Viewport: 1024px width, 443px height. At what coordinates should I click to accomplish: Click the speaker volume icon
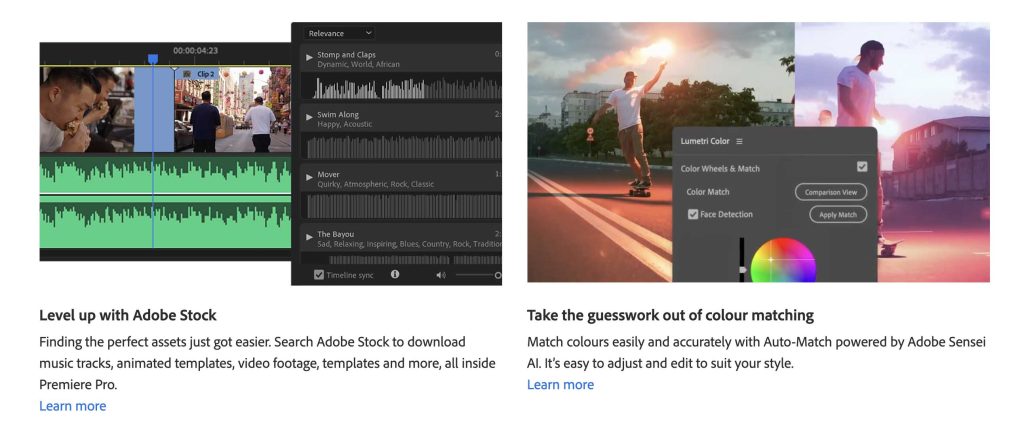[x=441, y=275]
